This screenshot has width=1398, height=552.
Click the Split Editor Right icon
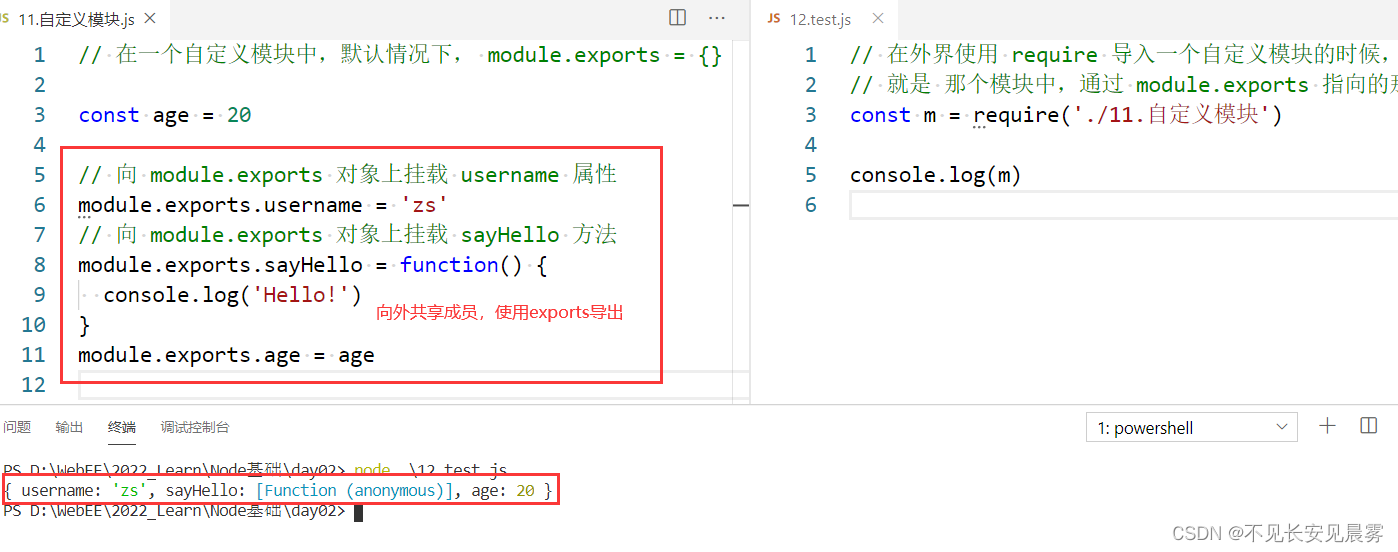point(677,18)
